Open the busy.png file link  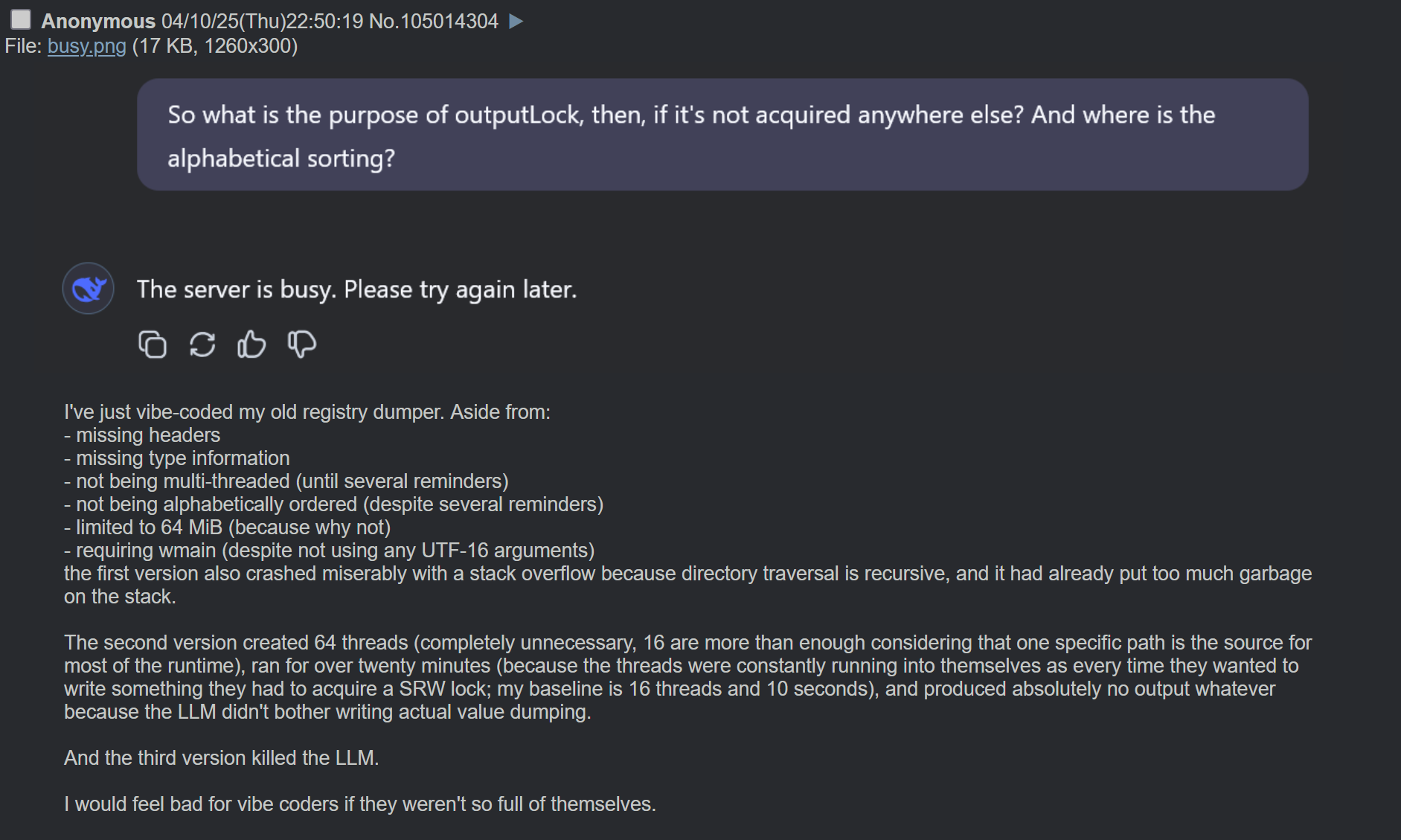pos(87,46)
